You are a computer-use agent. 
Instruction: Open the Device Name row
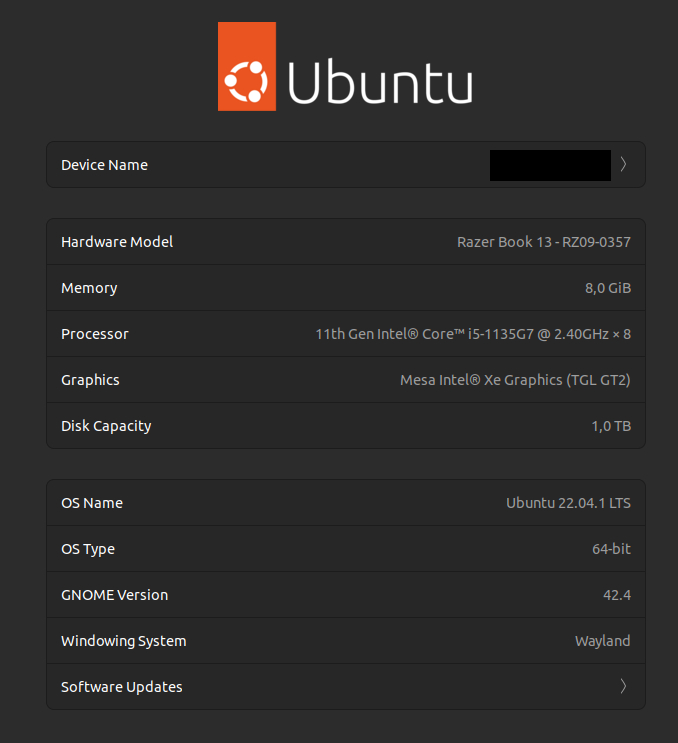pyautogui.click(x=346, y=164)
